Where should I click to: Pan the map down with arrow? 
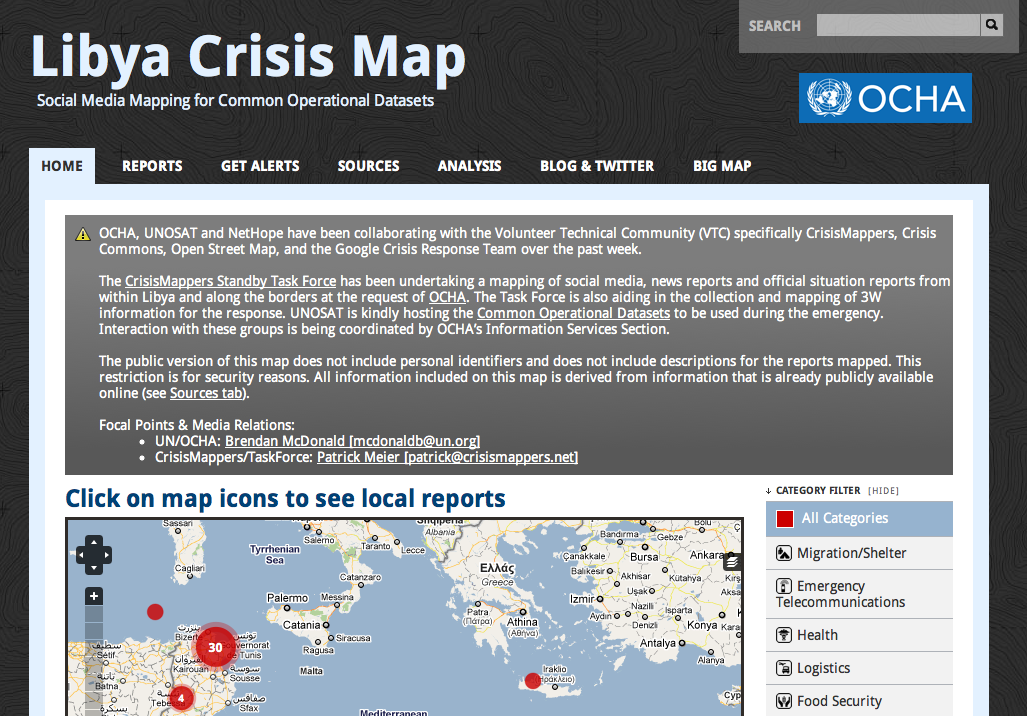point(94,568)
